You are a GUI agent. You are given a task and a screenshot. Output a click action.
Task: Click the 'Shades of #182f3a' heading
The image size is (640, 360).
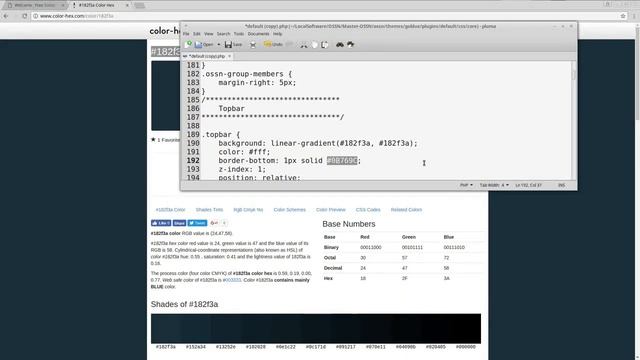point(184,304)
